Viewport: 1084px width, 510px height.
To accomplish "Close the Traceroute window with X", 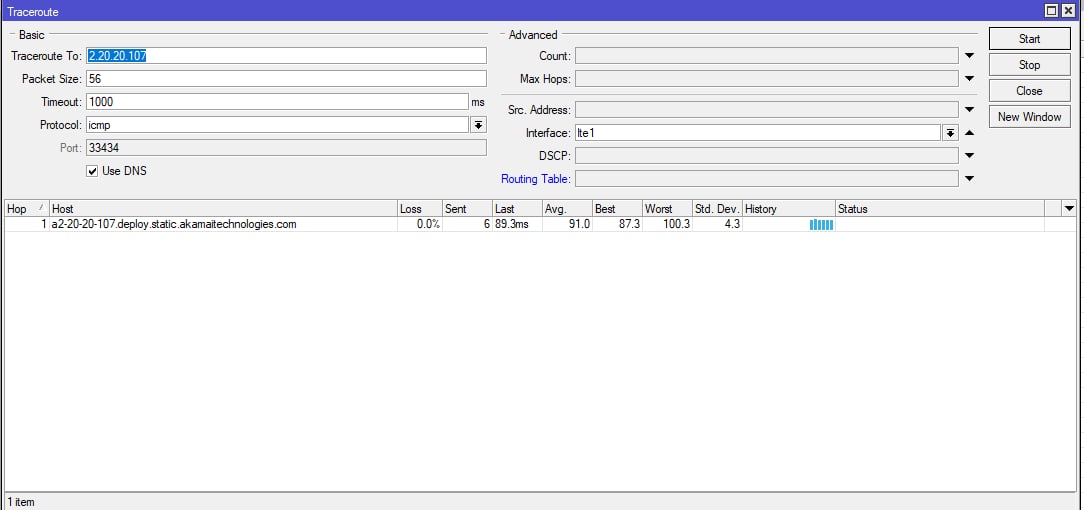I will (1069, 10).
